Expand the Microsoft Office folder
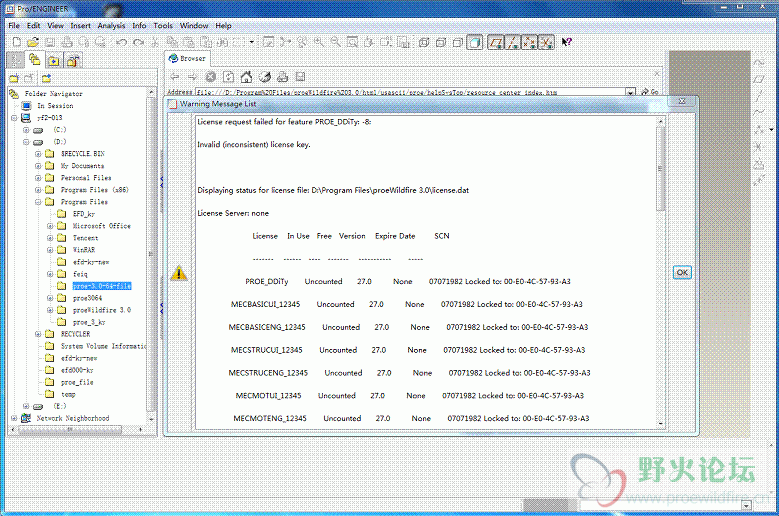The height and width of the screenshot is (516, 779). pos(50,226)
